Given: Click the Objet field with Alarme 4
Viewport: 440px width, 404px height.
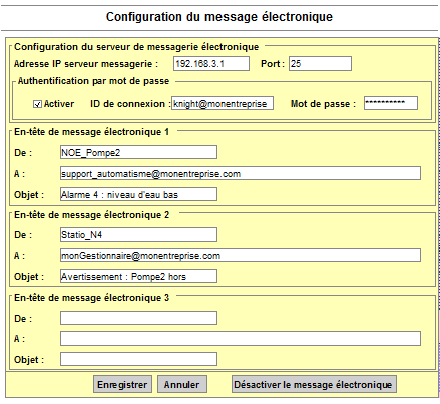Looking at the screenshot, I should (138, 194).
